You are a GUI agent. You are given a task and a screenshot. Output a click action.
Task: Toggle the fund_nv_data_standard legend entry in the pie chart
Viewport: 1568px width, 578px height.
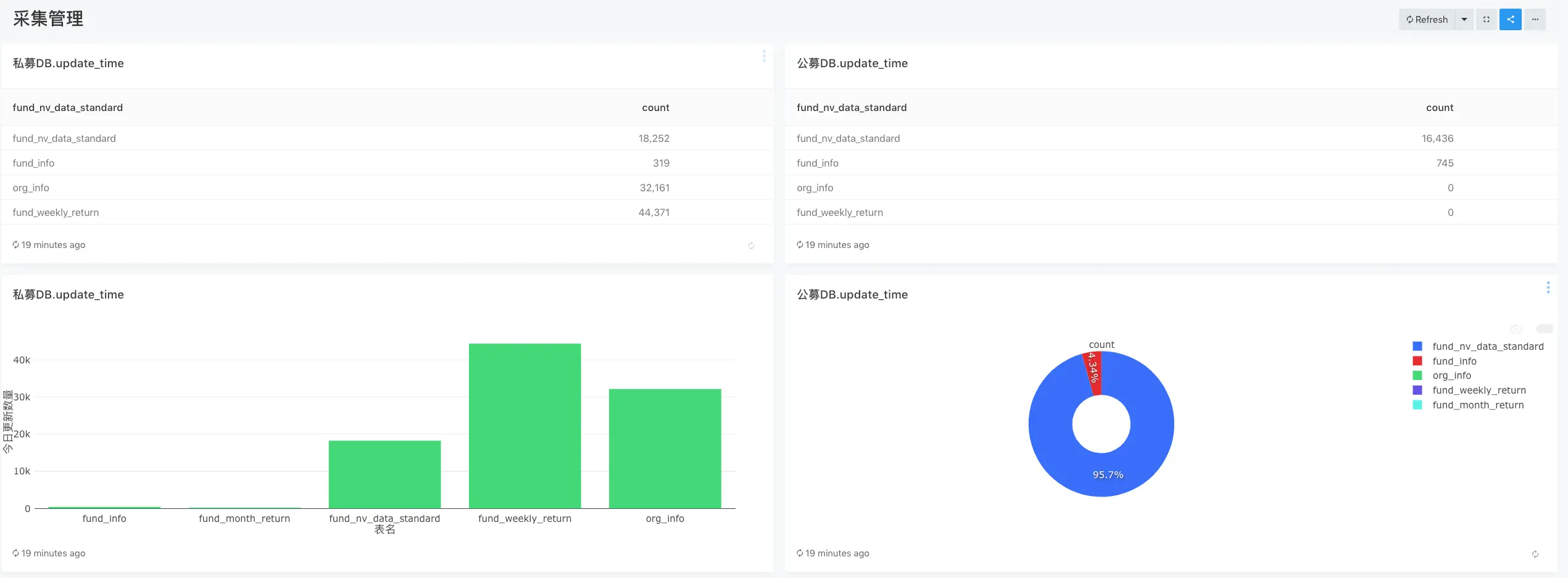click(1479, 346)
